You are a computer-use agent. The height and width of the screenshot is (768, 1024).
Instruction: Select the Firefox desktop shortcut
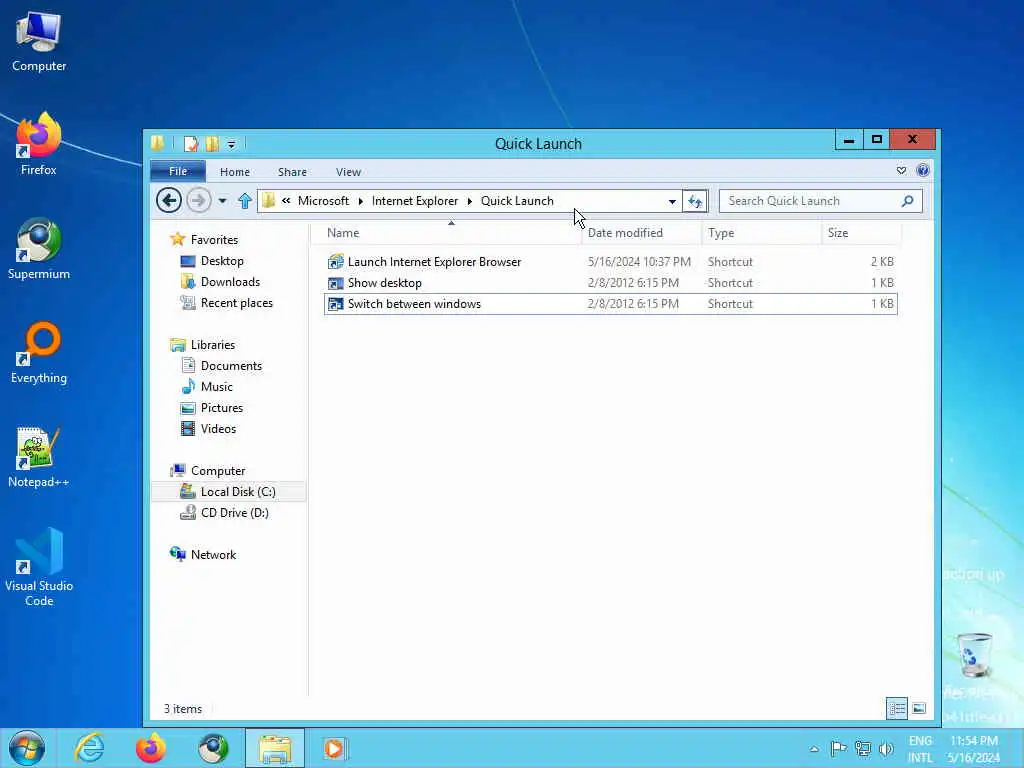pos(39,144)
